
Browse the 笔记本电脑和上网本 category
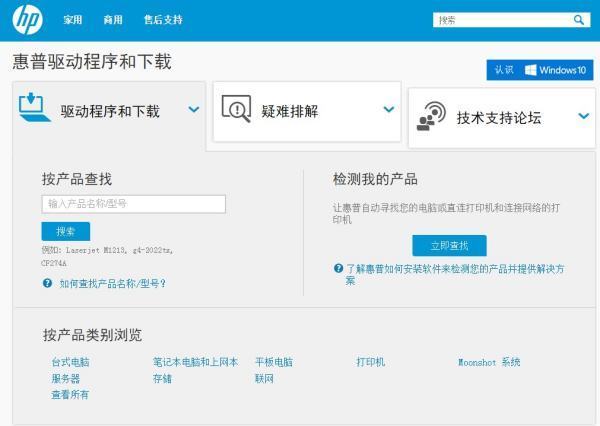point(196,362)
